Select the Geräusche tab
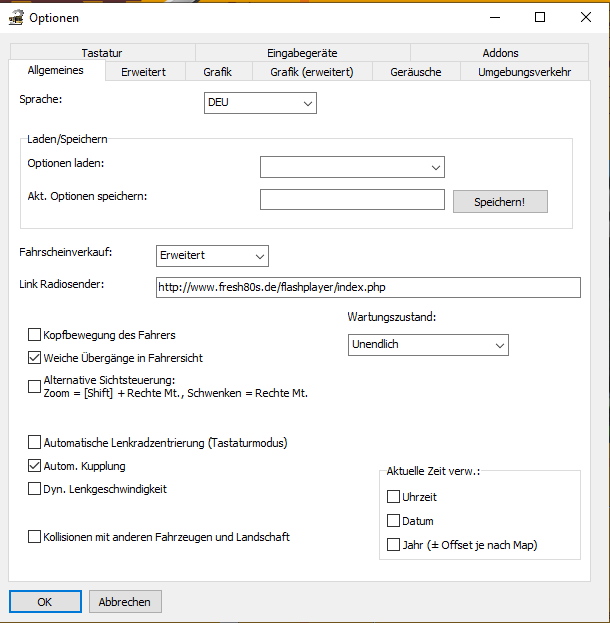 [418, 72]
